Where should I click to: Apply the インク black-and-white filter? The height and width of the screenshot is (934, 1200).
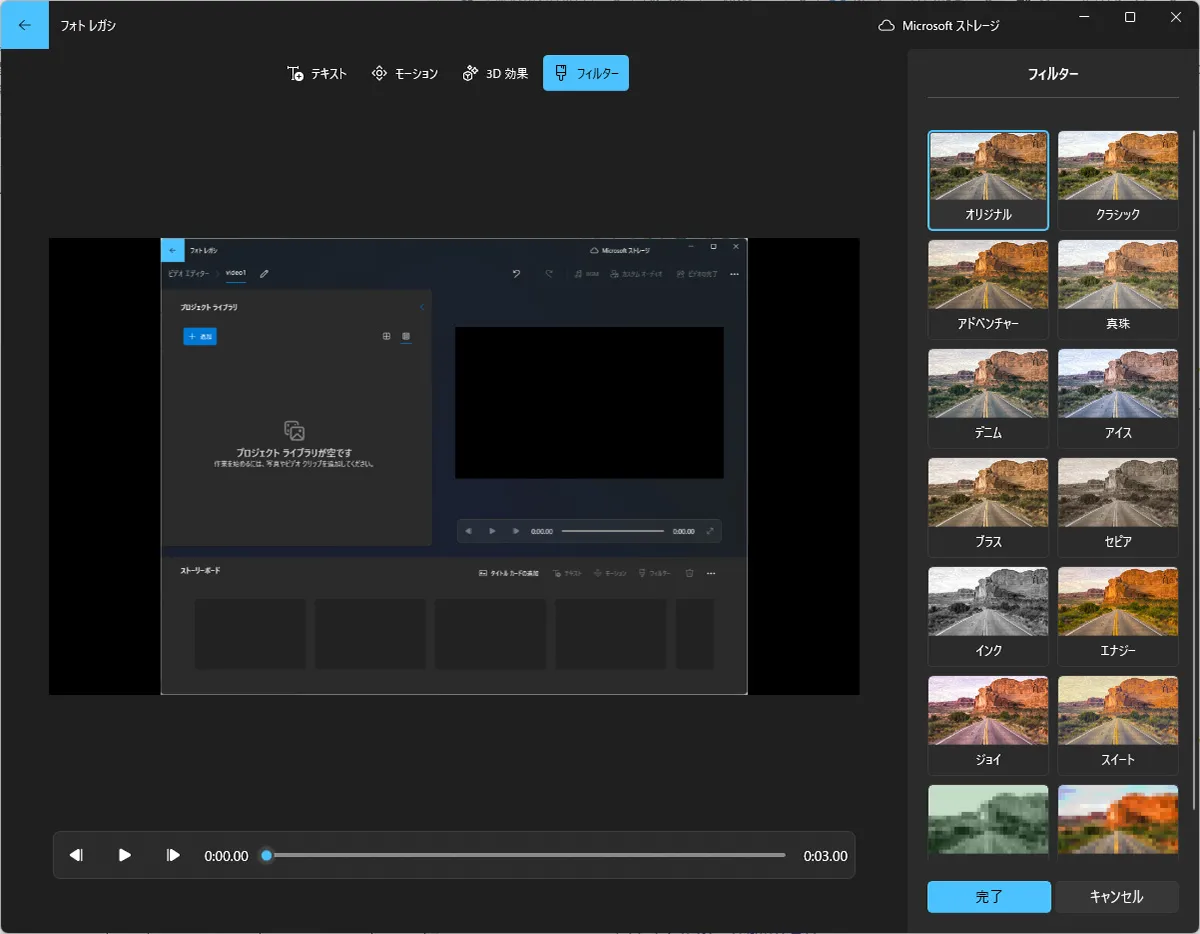tap(988, 616)
